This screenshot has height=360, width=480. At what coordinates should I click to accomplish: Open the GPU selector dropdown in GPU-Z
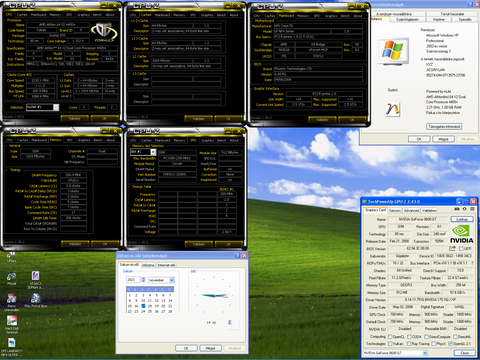tap(425, 353)
